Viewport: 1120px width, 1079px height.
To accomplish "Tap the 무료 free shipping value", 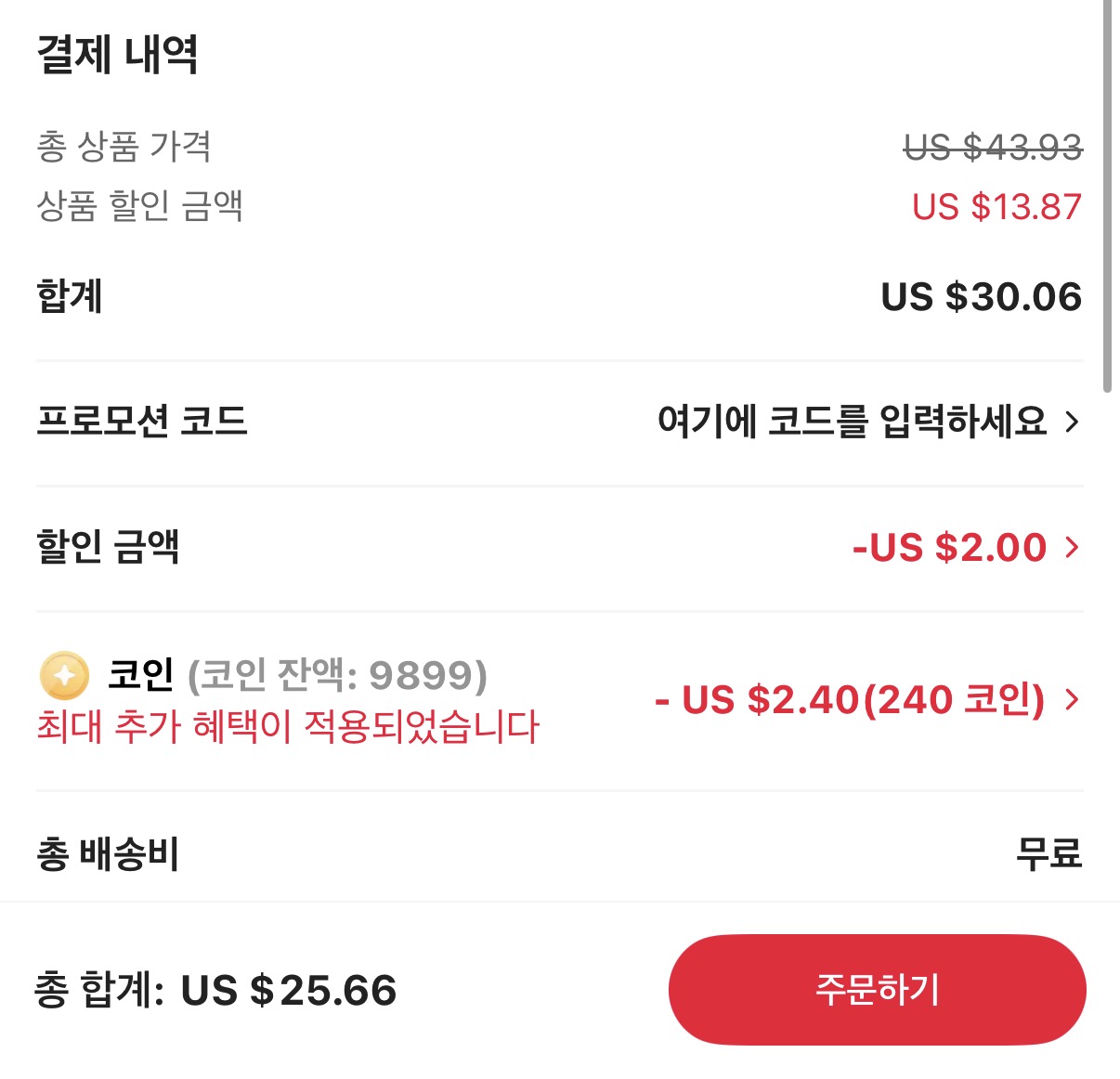I will pos(1048,853).
